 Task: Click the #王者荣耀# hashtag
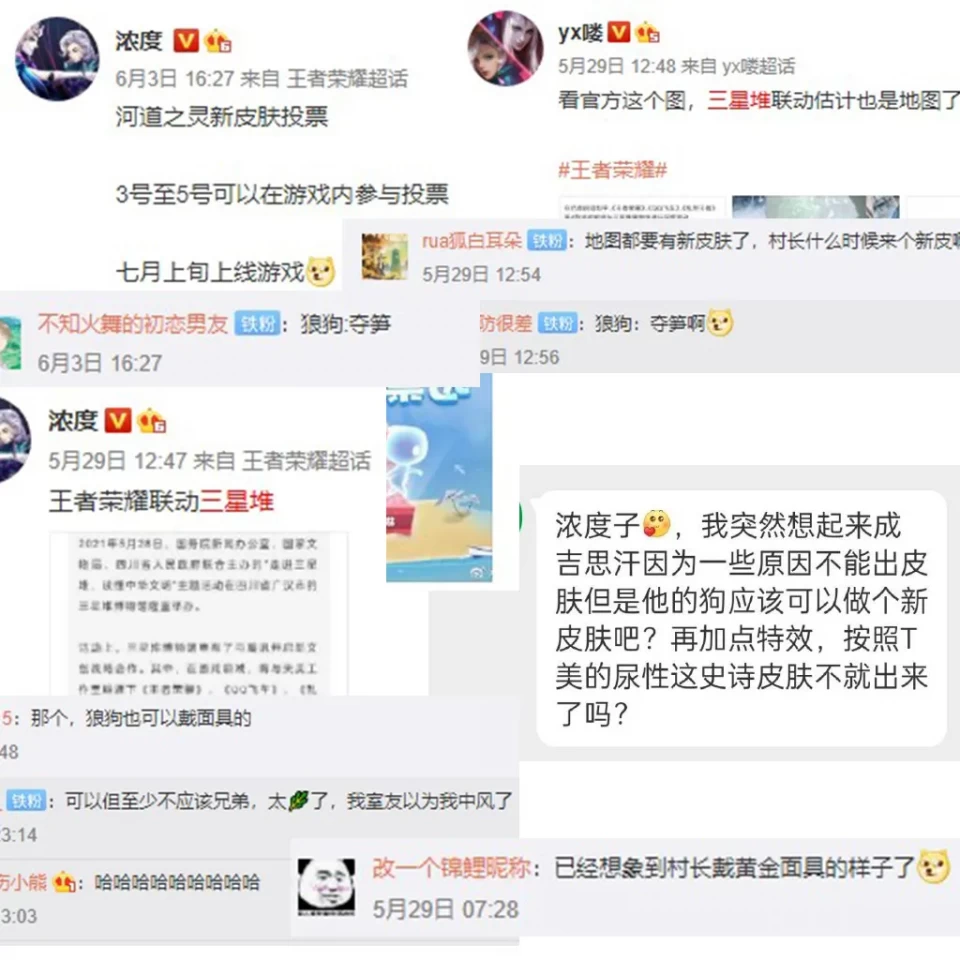pos(612,169)
